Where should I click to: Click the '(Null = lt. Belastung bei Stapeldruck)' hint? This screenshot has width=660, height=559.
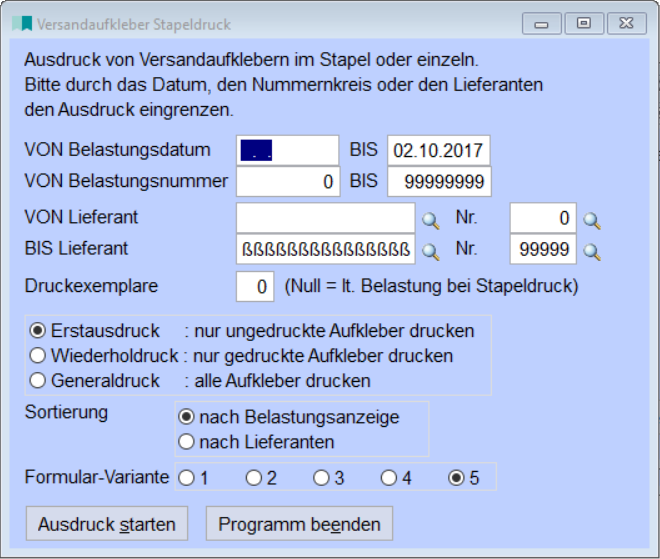click(x=431, y=286)
